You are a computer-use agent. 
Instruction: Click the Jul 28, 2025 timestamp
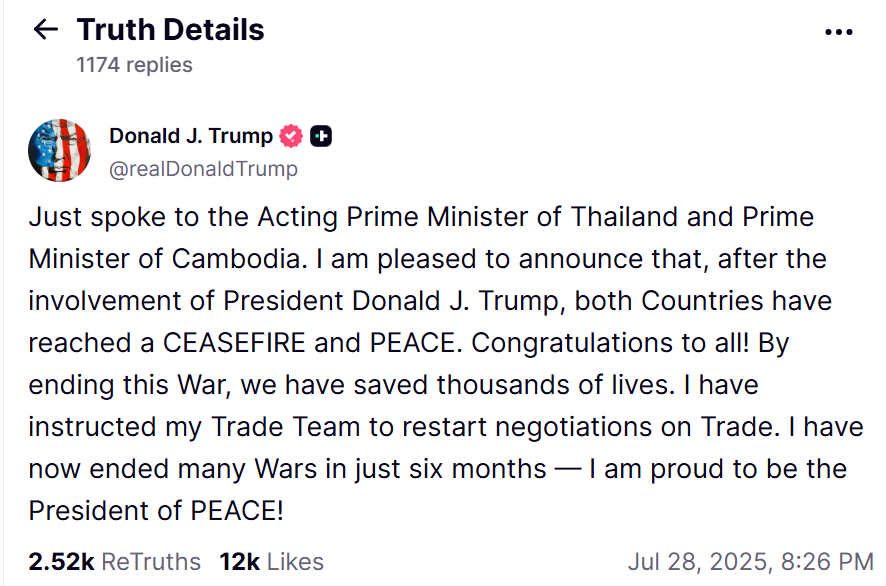pyautogui.click(x=750, y=562)
